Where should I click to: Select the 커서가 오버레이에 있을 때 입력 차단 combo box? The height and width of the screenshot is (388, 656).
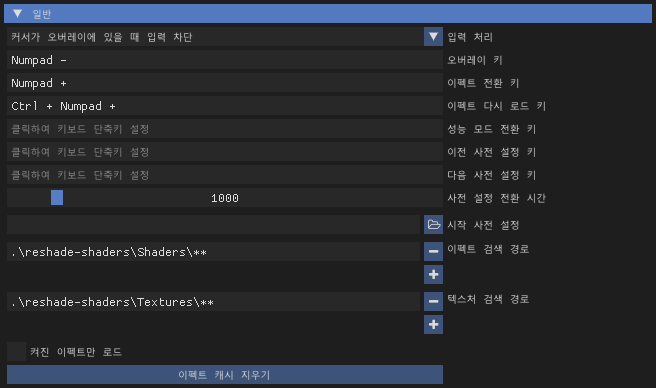[x=225, y=37]
